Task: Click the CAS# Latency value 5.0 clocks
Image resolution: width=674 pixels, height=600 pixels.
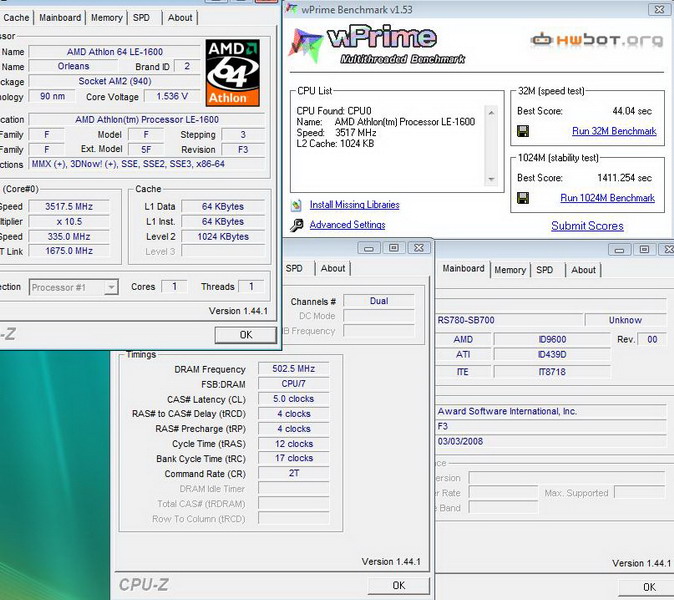Action: pyautogui.click(x=294, y=399)
